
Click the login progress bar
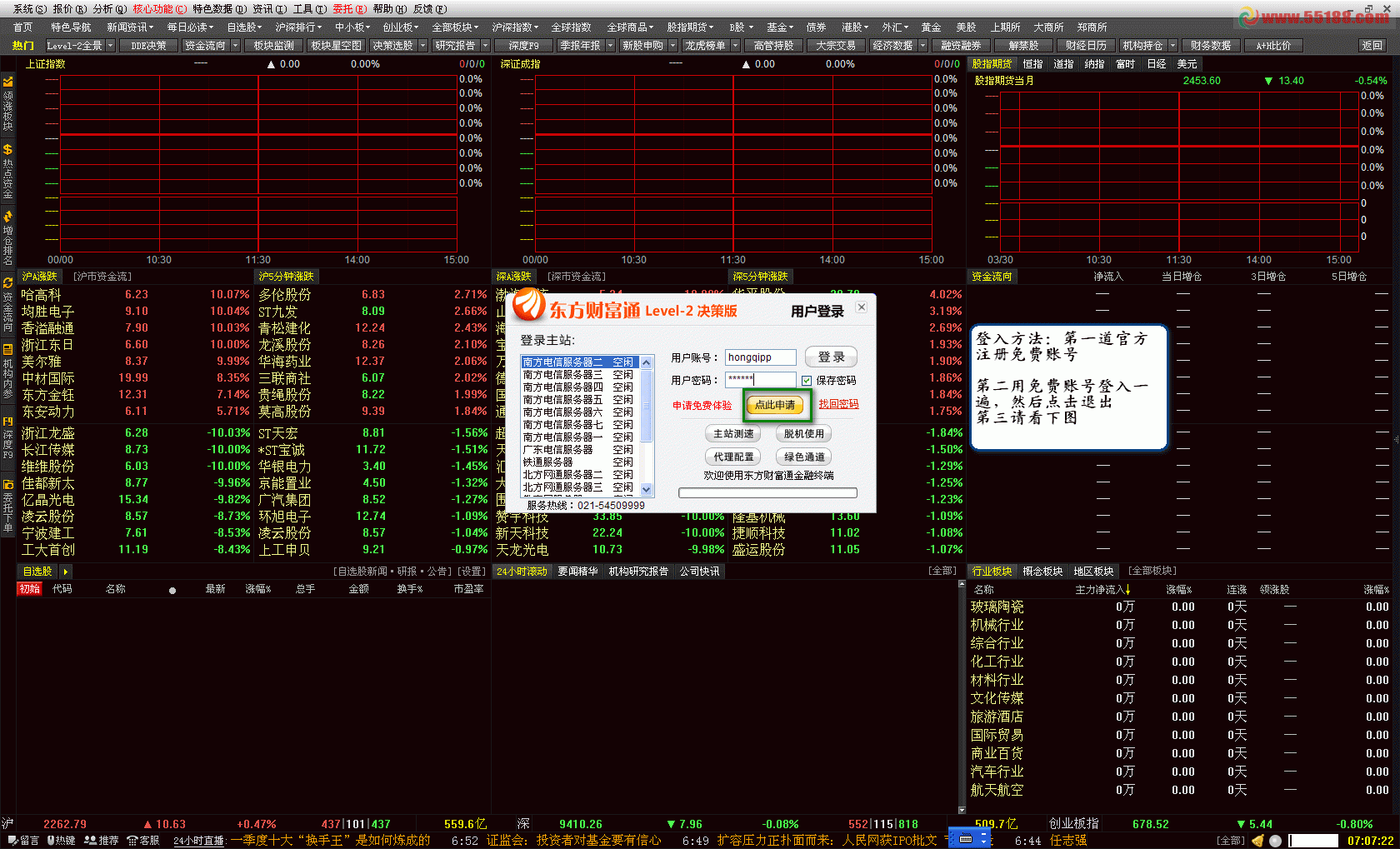coord(767,493)
